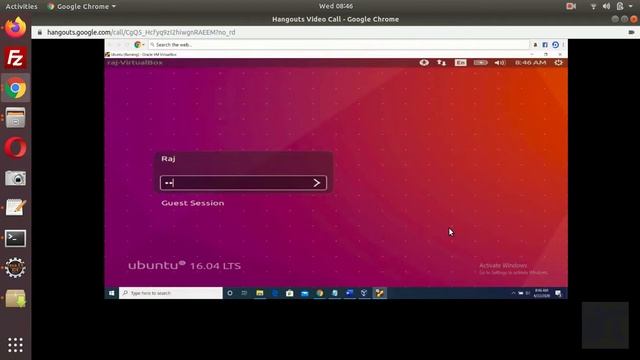Viewport: 640px width, 360px height.
Task: Open the Wed 08:46 clock menu
Action: point(336,6)
